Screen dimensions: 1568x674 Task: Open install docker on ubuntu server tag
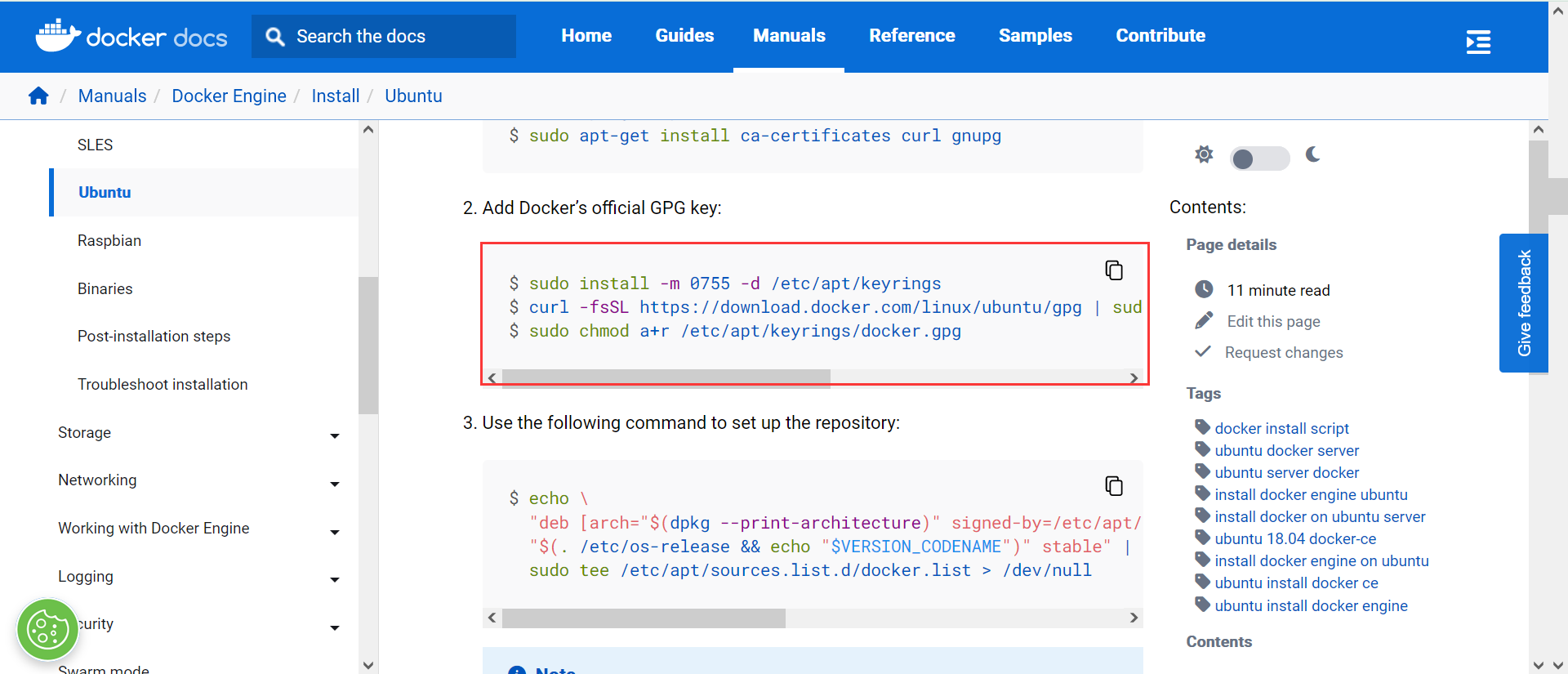1320,516
